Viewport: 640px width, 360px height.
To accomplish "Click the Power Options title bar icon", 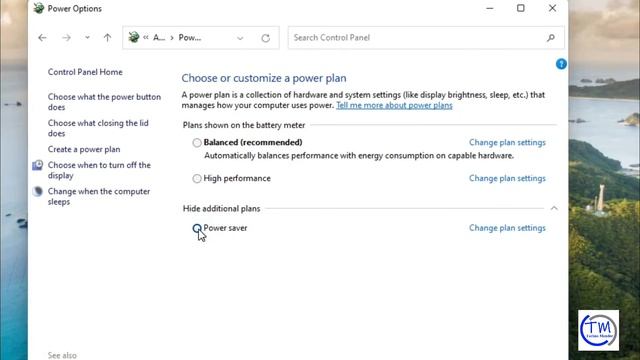I will pyautogui.click(x=39, y=8).
